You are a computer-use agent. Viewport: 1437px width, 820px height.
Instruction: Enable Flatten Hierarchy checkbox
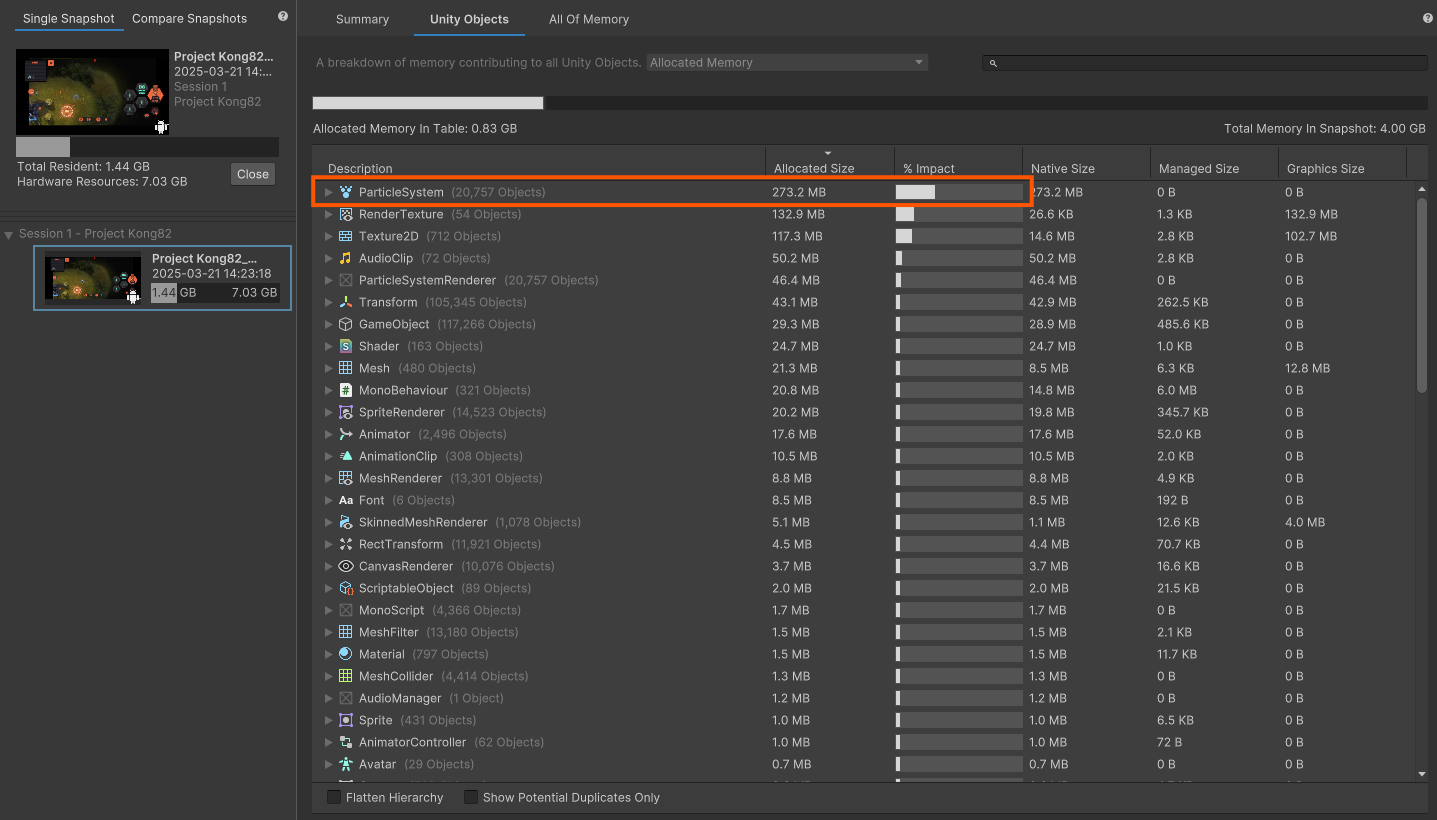(x=334, y=797)
